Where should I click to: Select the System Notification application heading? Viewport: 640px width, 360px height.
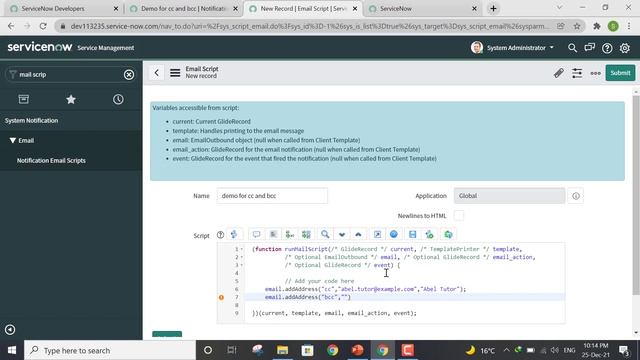[31, 120]
